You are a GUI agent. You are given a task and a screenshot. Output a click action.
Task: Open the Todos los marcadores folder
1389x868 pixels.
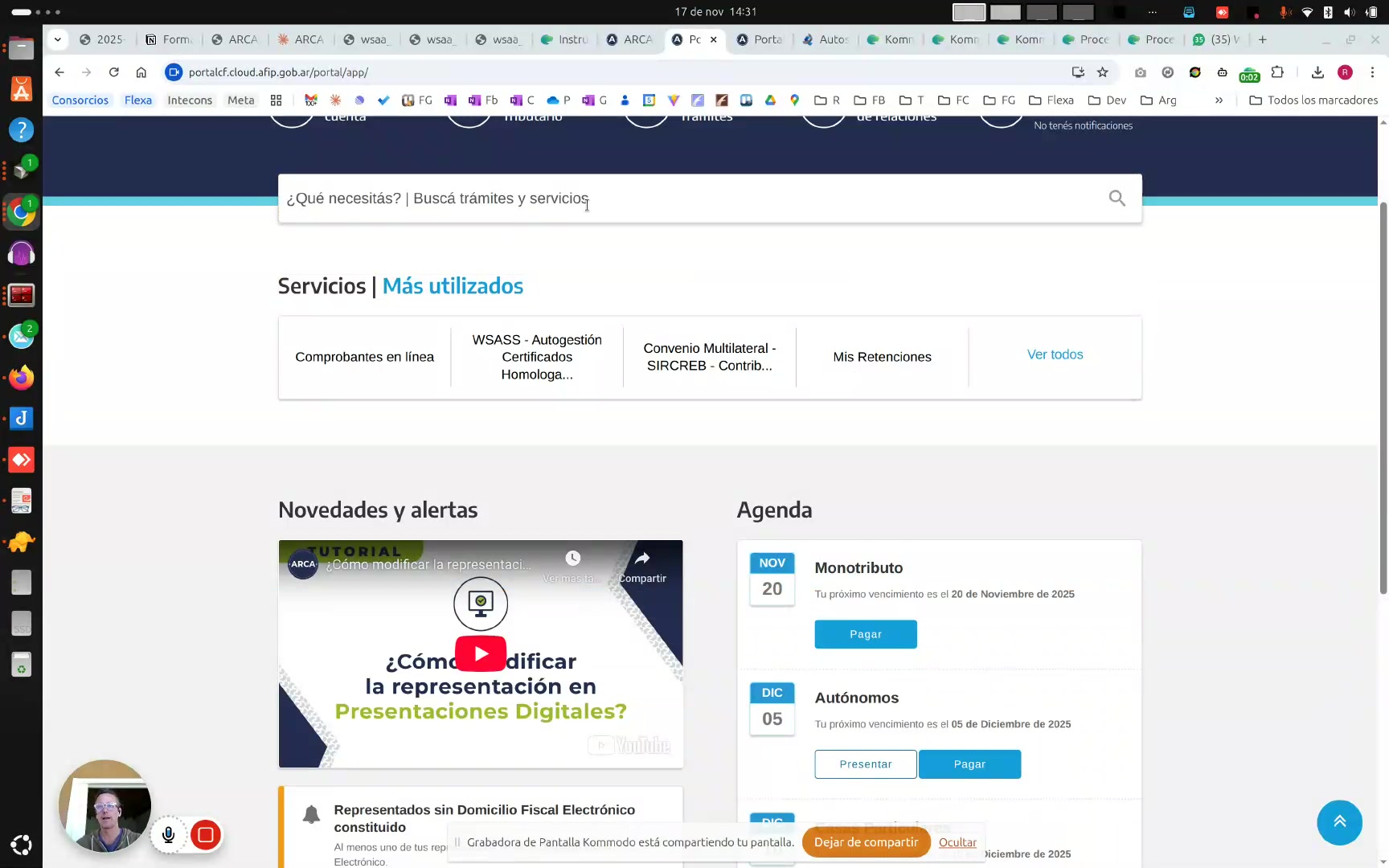pos(1313,100)
